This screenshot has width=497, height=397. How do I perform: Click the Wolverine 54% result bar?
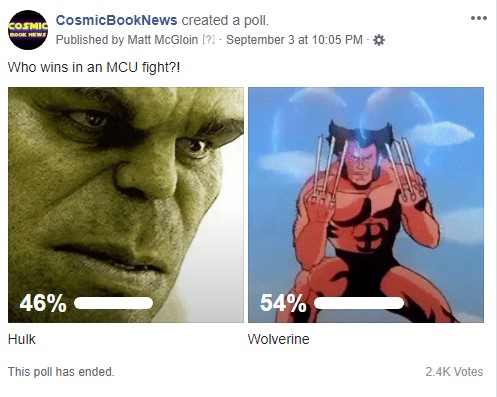pos(359,303)
